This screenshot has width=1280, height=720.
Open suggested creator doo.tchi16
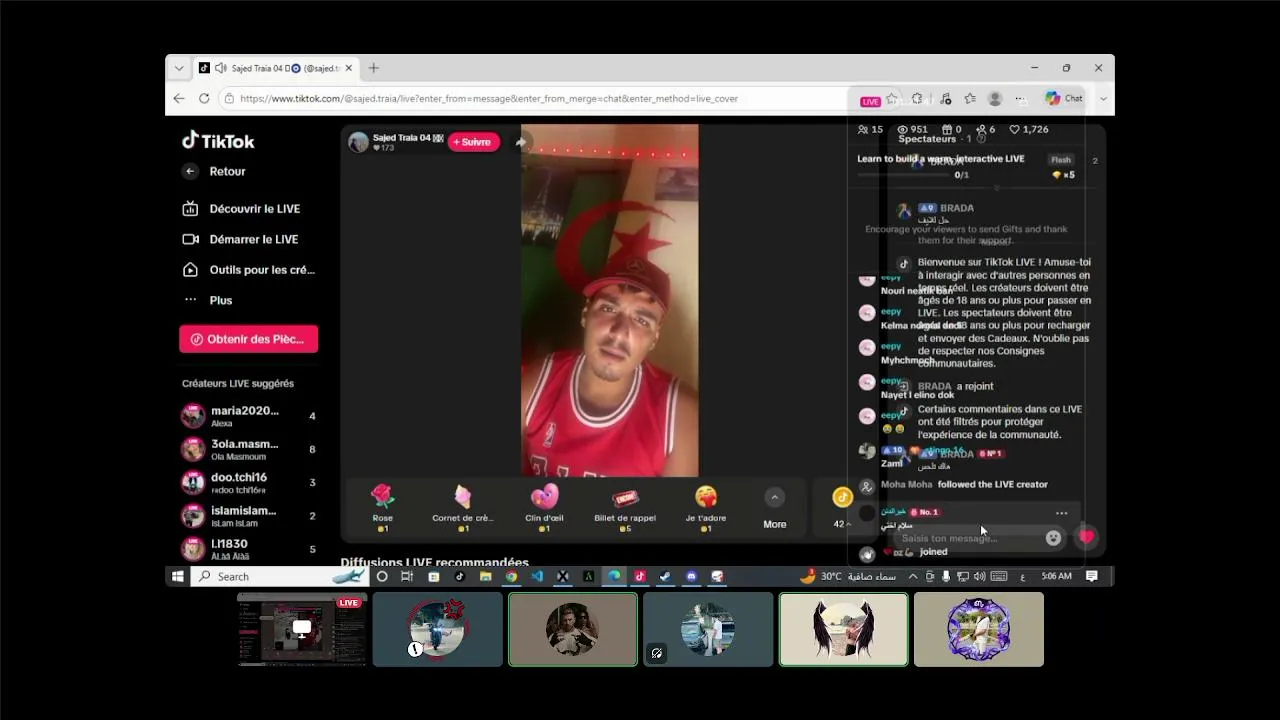pos(249,482)
